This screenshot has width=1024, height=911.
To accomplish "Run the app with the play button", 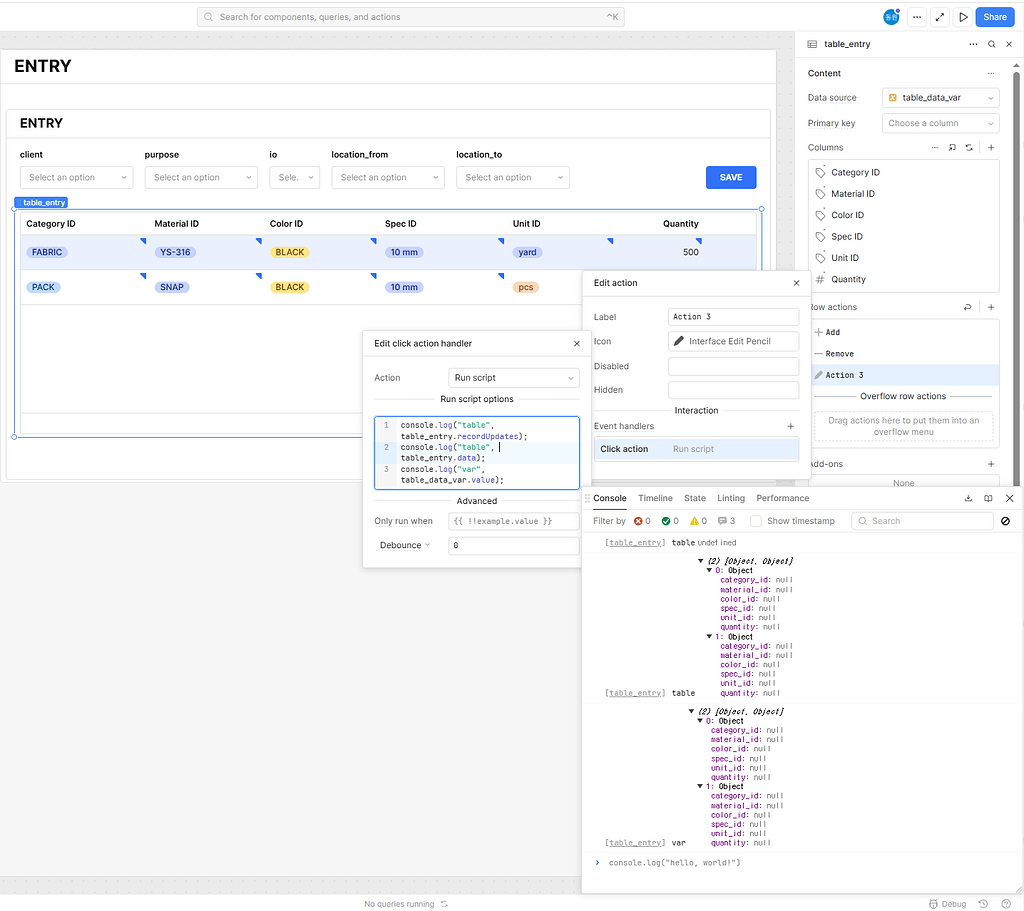I will (963, 17).
